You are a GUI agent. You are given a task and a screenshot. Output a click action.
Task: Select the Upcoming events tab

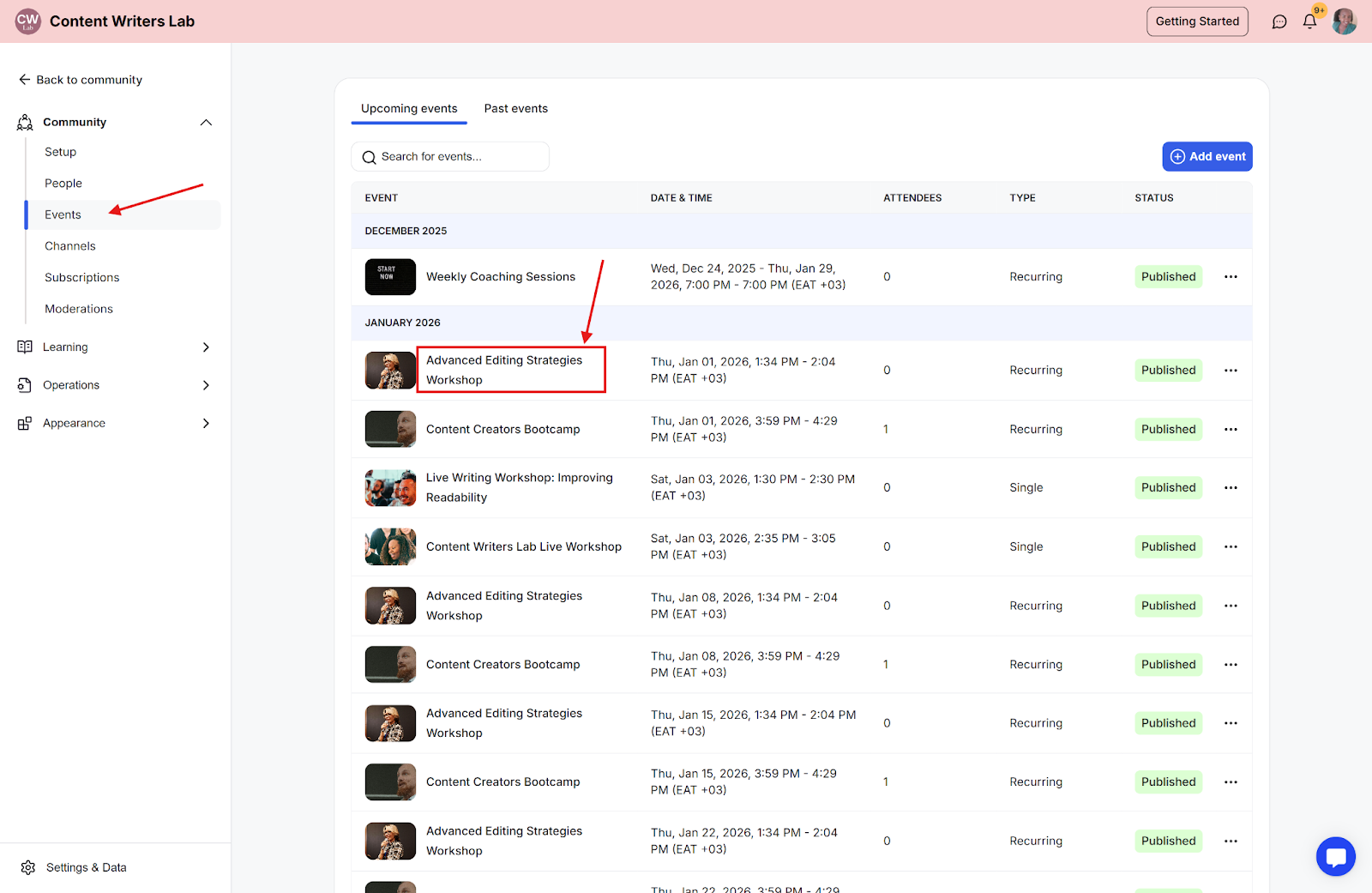click(x=409, y=109)
